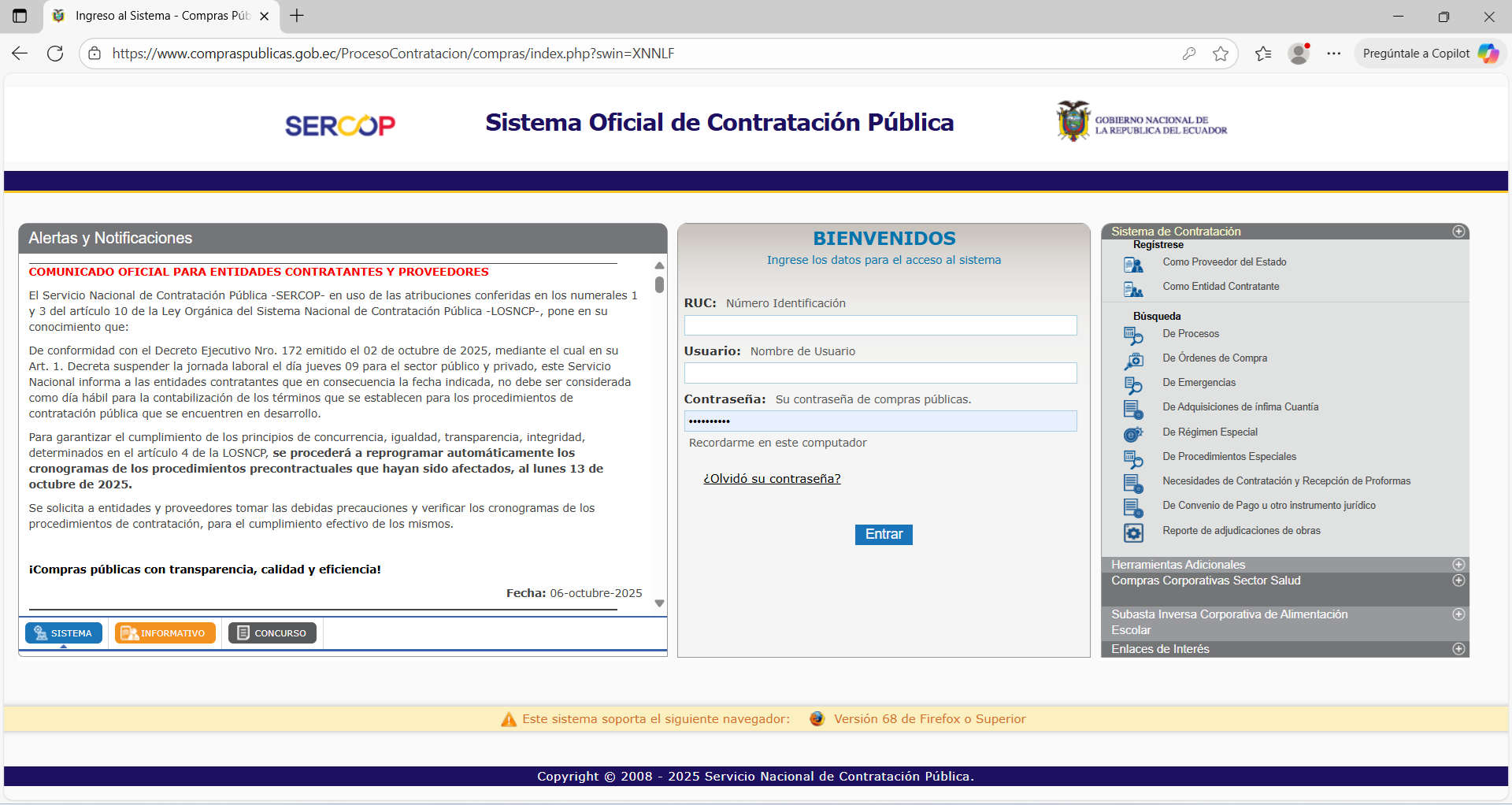Open the De Procesos search icon
The height and width of the screenshot is (805, 1512).
1132,336
